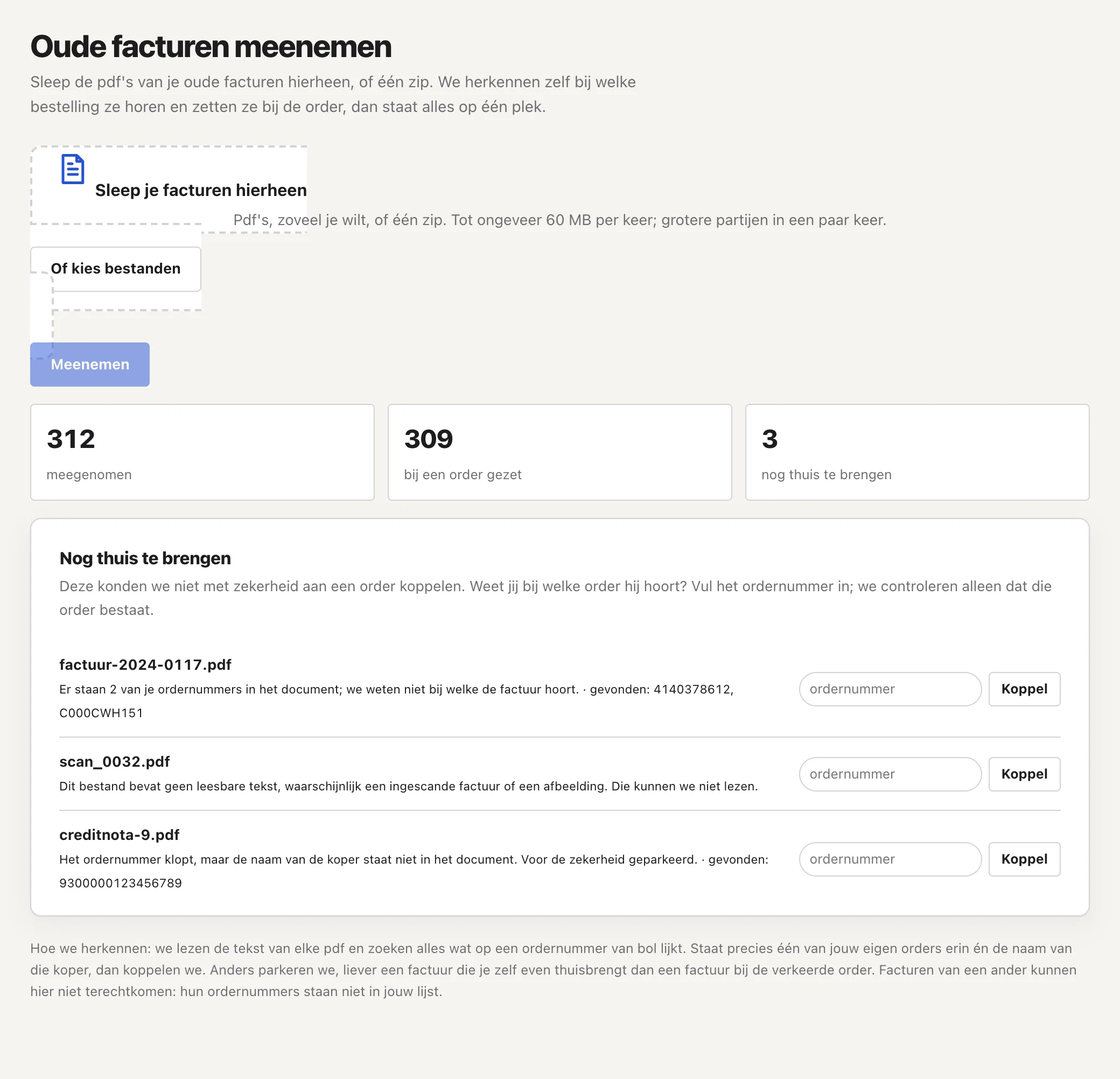Select the 312 meegenomen stat card
1120x1079 pixels.
(202, 452)
